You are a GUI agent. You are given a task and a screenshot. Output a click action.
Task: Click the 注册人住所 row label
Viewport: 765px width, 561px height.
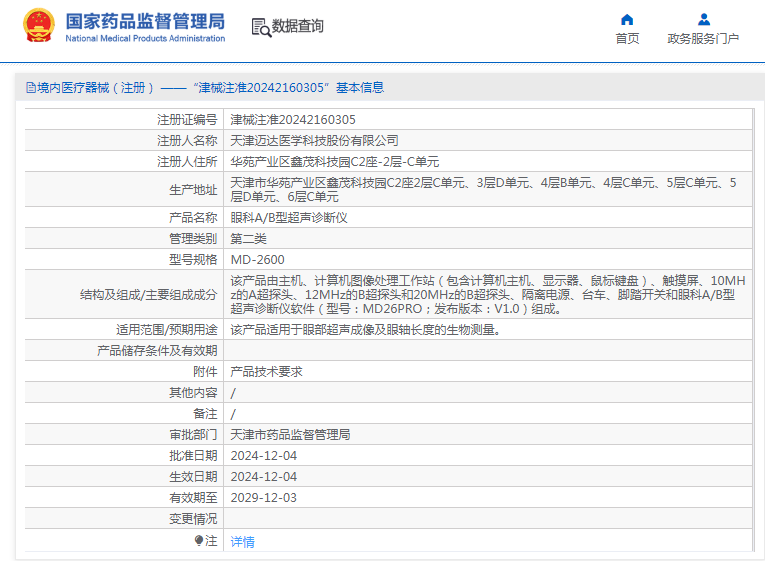(x=187, y=161)
